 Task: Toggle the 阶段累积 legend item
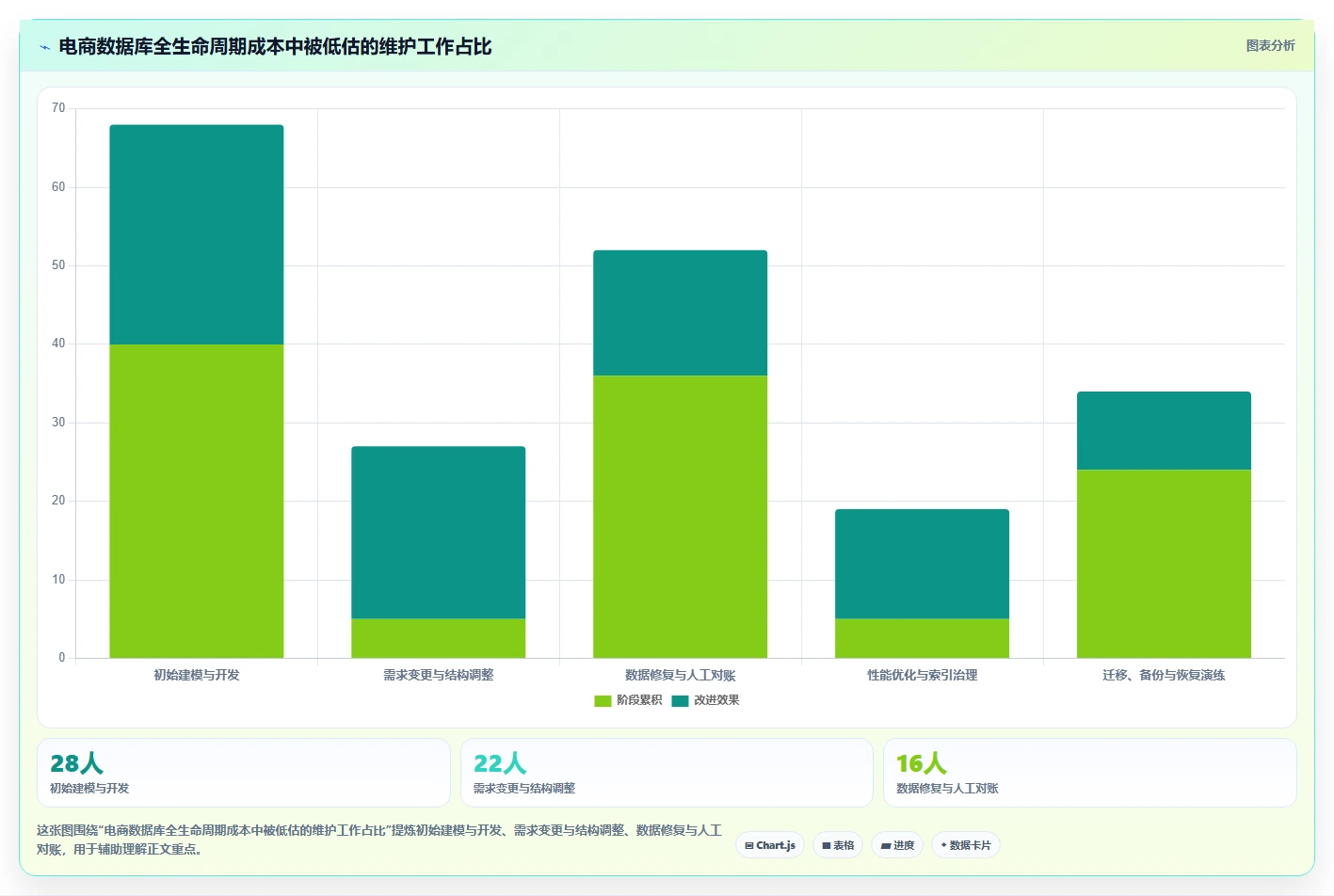point(628,700)
